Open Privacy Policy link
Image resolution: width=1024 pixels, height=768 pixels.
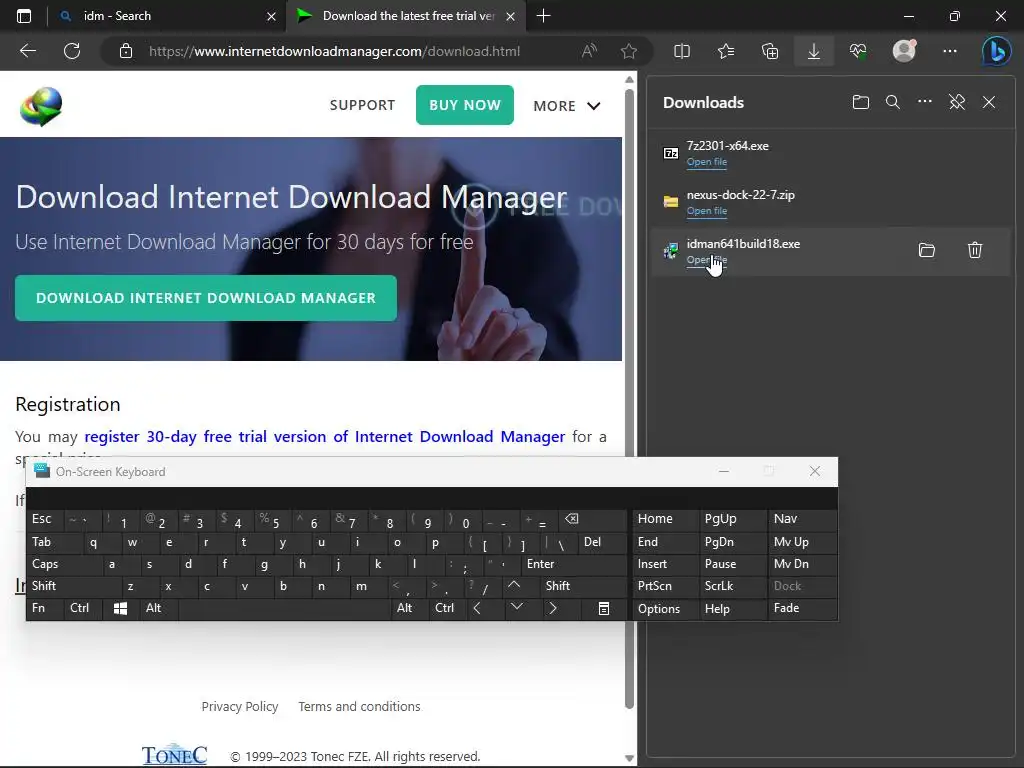pos(240,707)
